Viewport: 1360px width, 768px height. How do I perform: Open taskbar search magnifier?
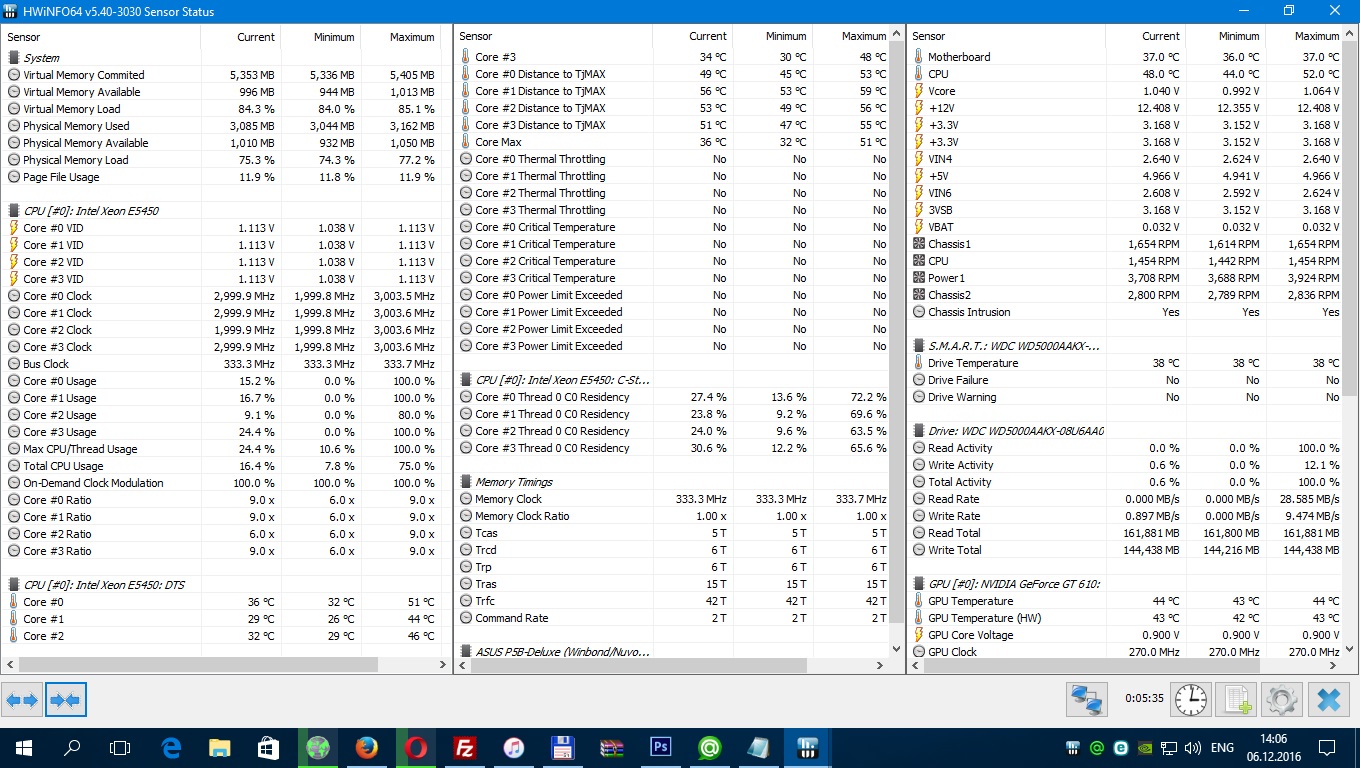click(72, 747)
